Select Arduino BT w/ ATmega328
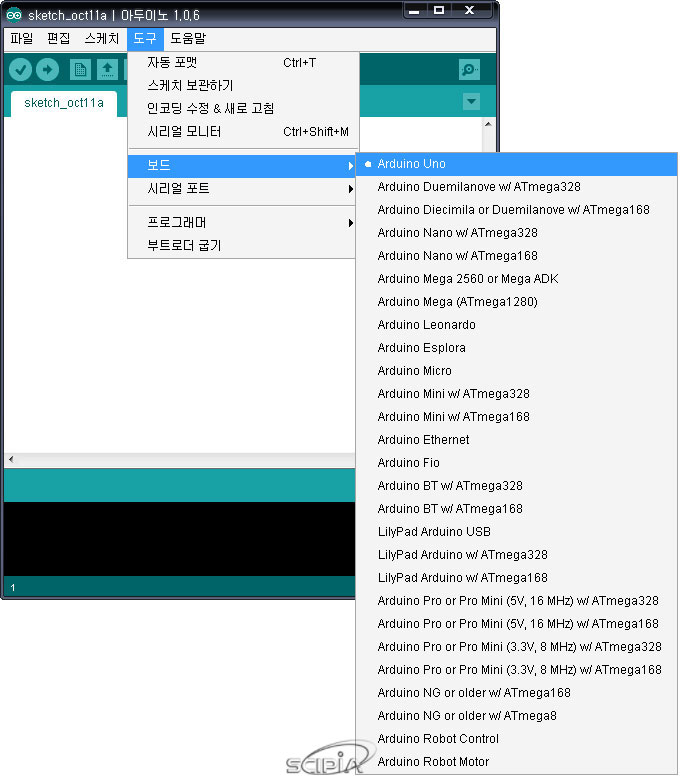Image resolution: width=680 pixels, height=777 pixels. point(516,486)
